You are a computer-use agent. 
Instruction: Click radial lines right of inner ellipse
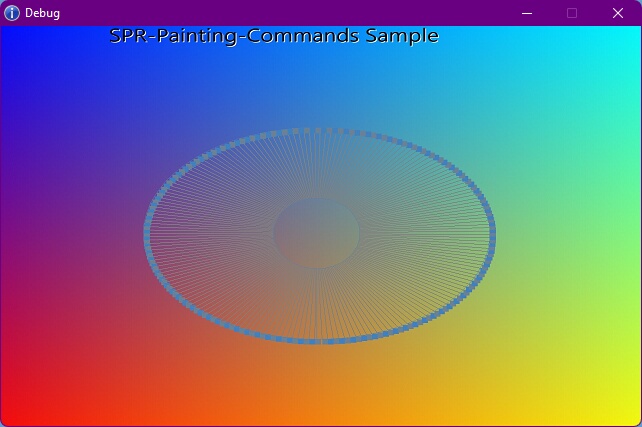[425, 234]
